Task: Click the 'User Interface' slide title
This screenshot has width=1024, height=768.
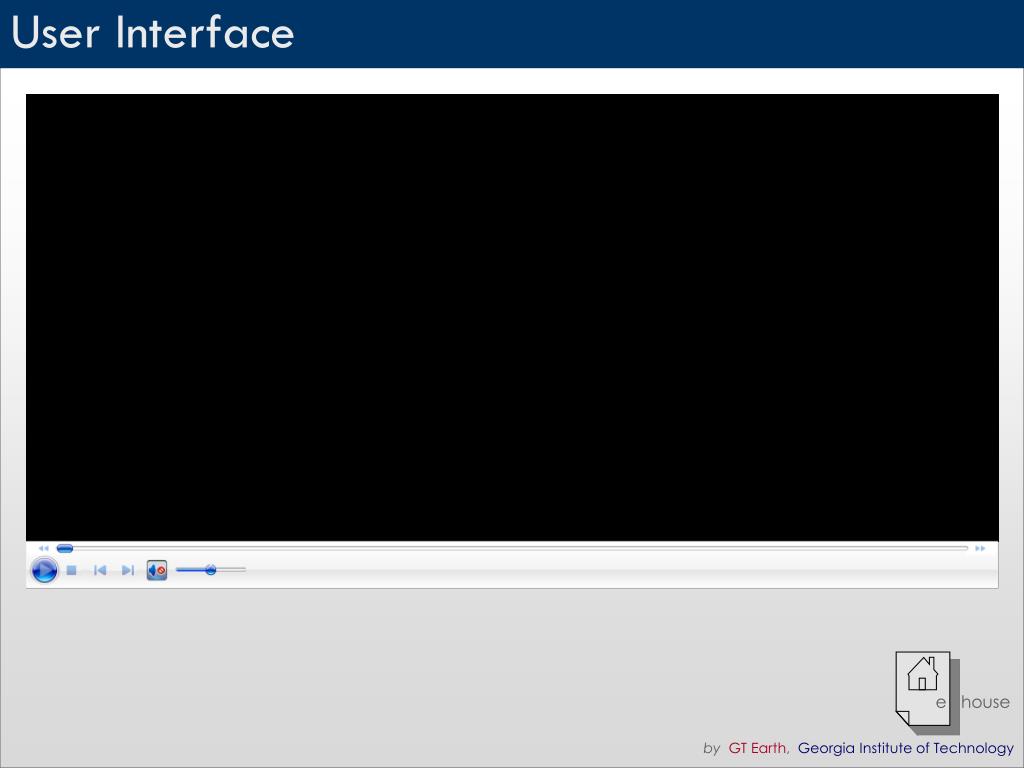Action: (153, 33)
